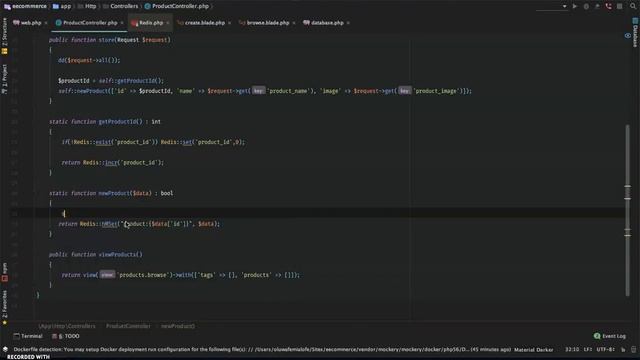Click the lock read-only toggle icon
Viewport: 640px width, 360px height.
623,349
